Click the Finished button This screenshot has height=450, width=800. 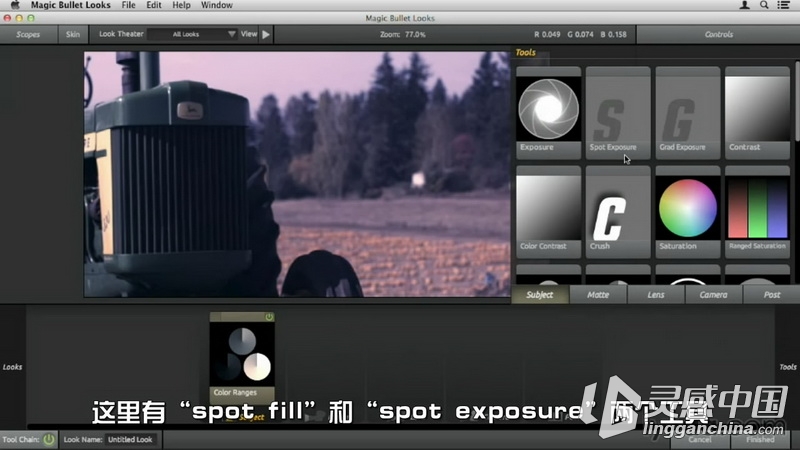[x=760, y=440]
